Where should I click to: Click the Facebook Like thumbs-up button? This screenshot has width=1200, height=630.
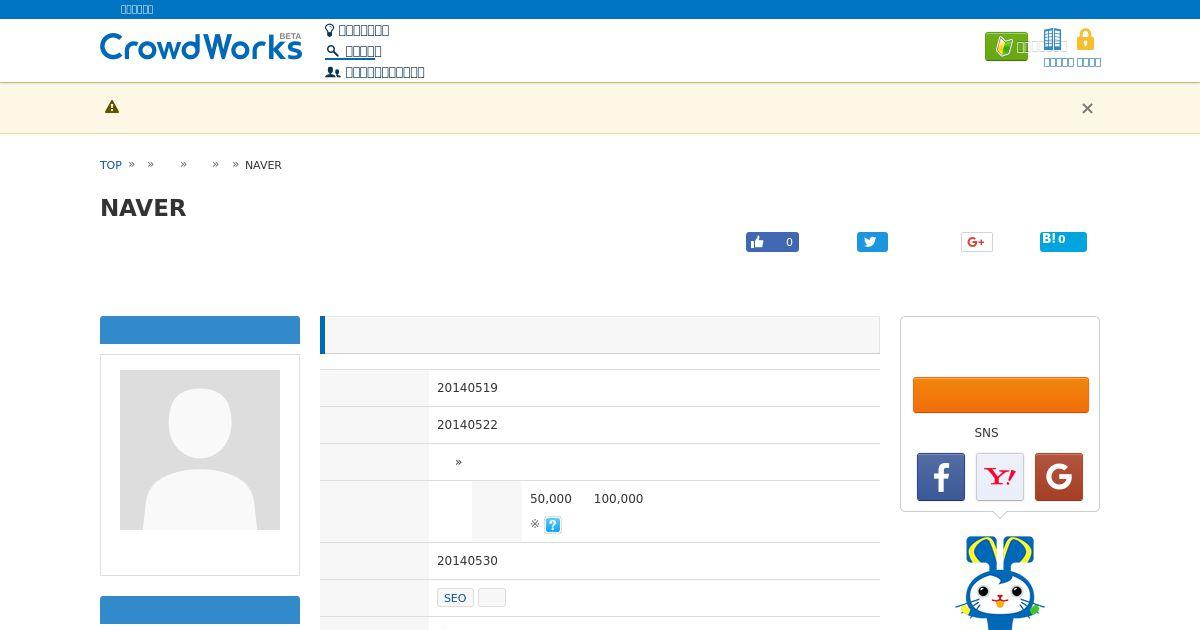click(772, 242)
